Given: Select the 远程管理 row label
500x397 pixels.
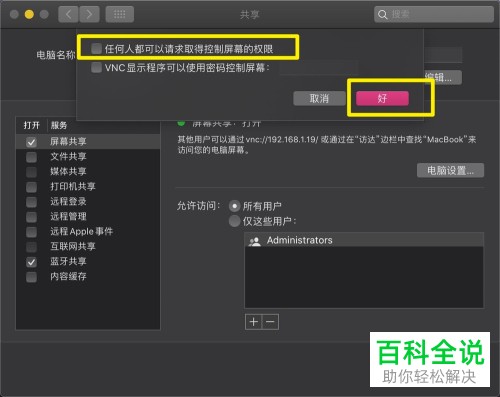Looking at the screenshot, I should [68, 216].
